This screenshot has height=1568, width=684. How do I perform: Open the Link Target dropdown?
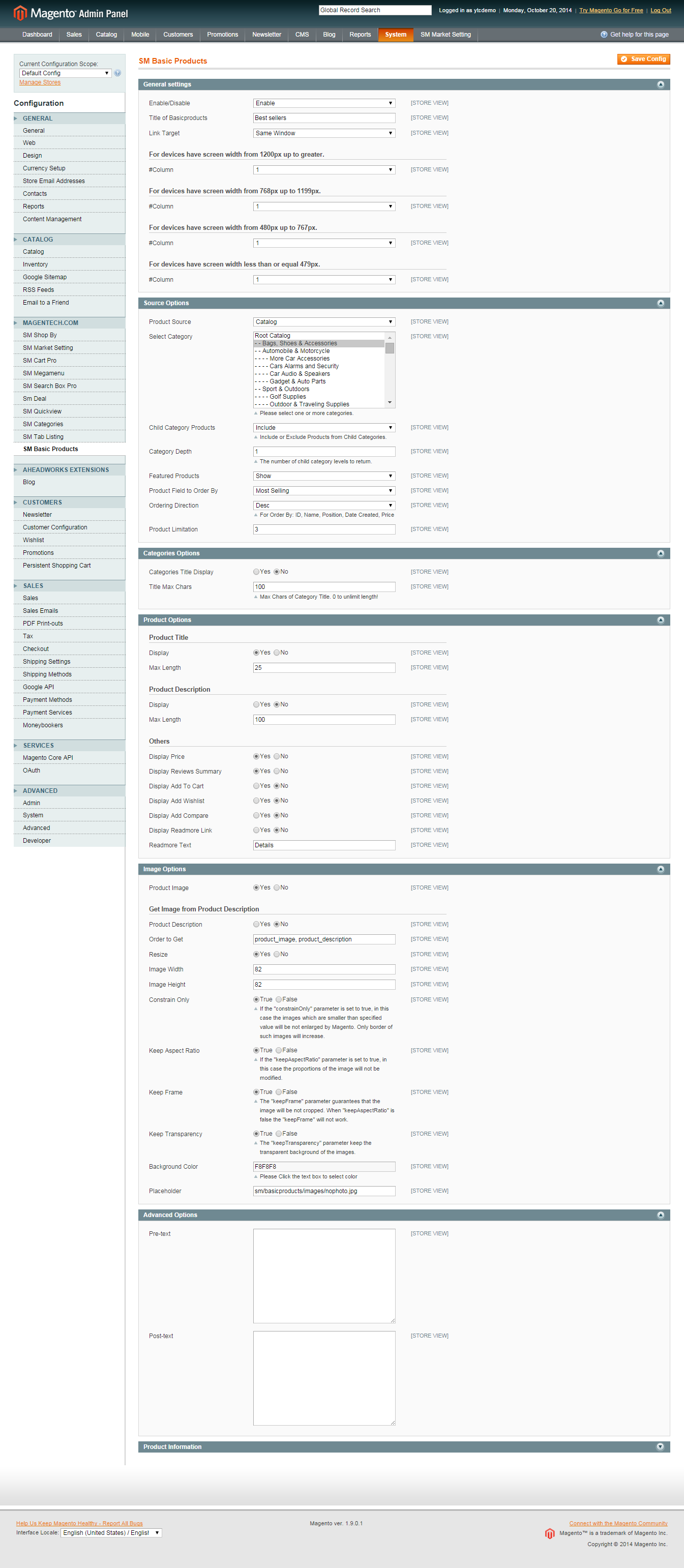tap(324, 133)
